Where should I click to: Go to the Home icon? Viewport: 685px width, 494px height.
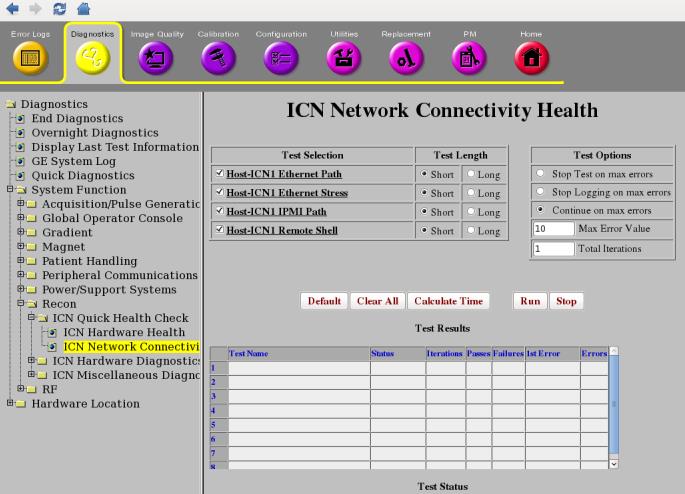pyautogui.click(x=530, y=59)
